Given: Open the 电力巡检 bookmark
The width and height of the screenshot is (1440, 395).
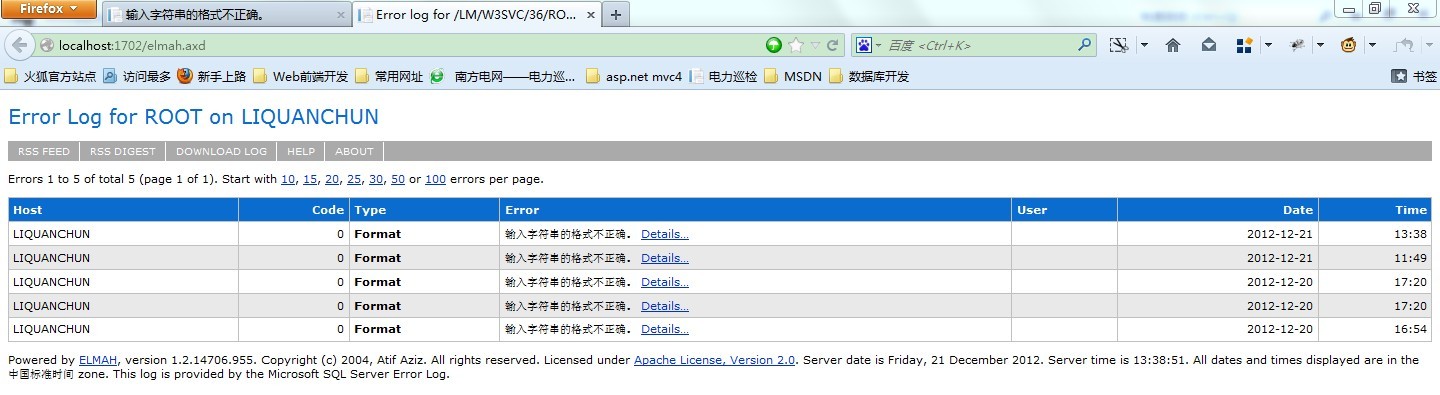Looking at the screenshot, I should click(724, 76).
